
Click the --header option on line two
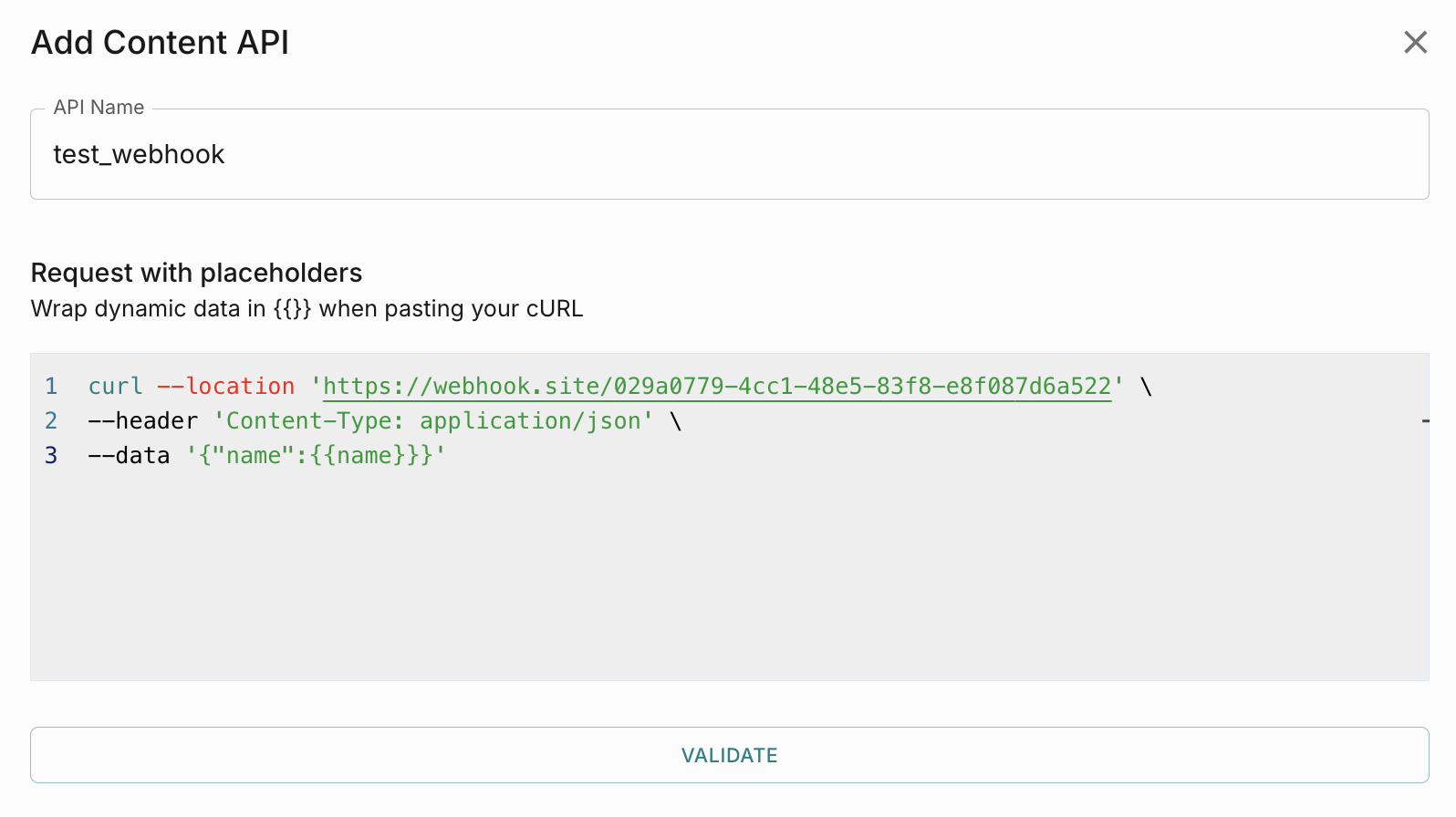click(143, 421)
